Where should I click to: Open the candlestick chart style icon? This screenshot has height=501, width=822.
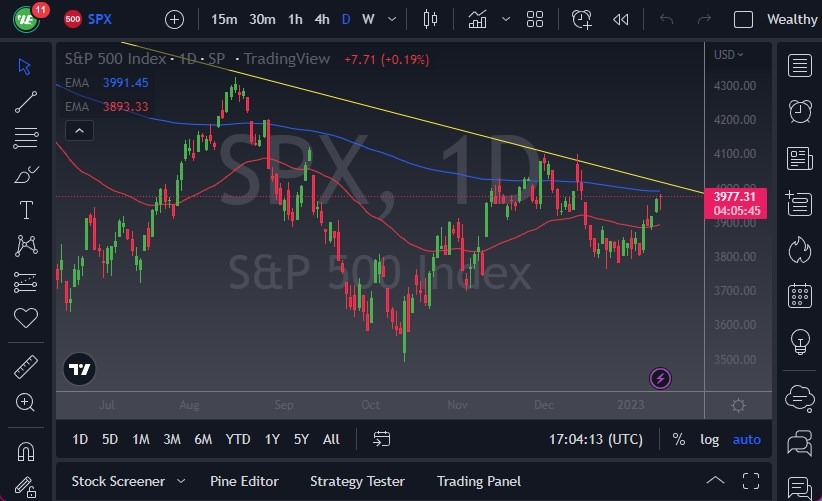pyautogui.click(x=431, y=19)
